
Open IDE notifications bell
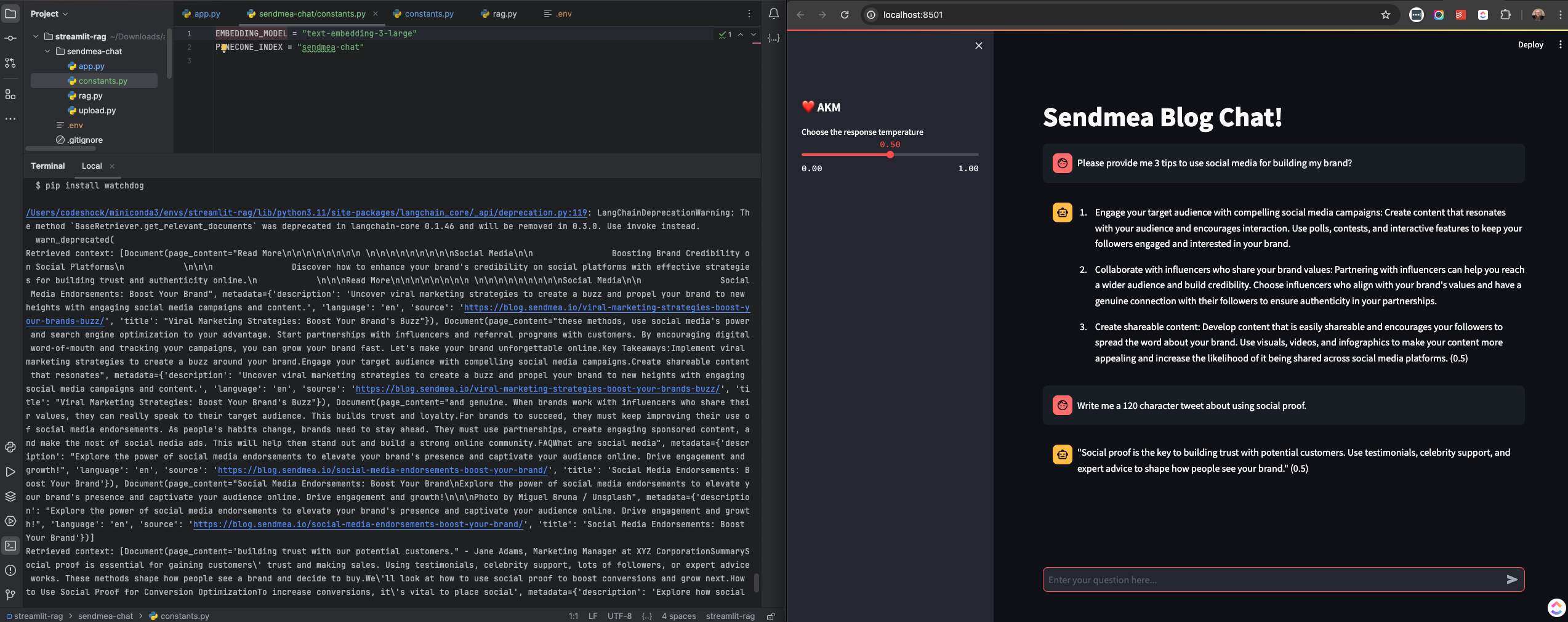point(774,14)
